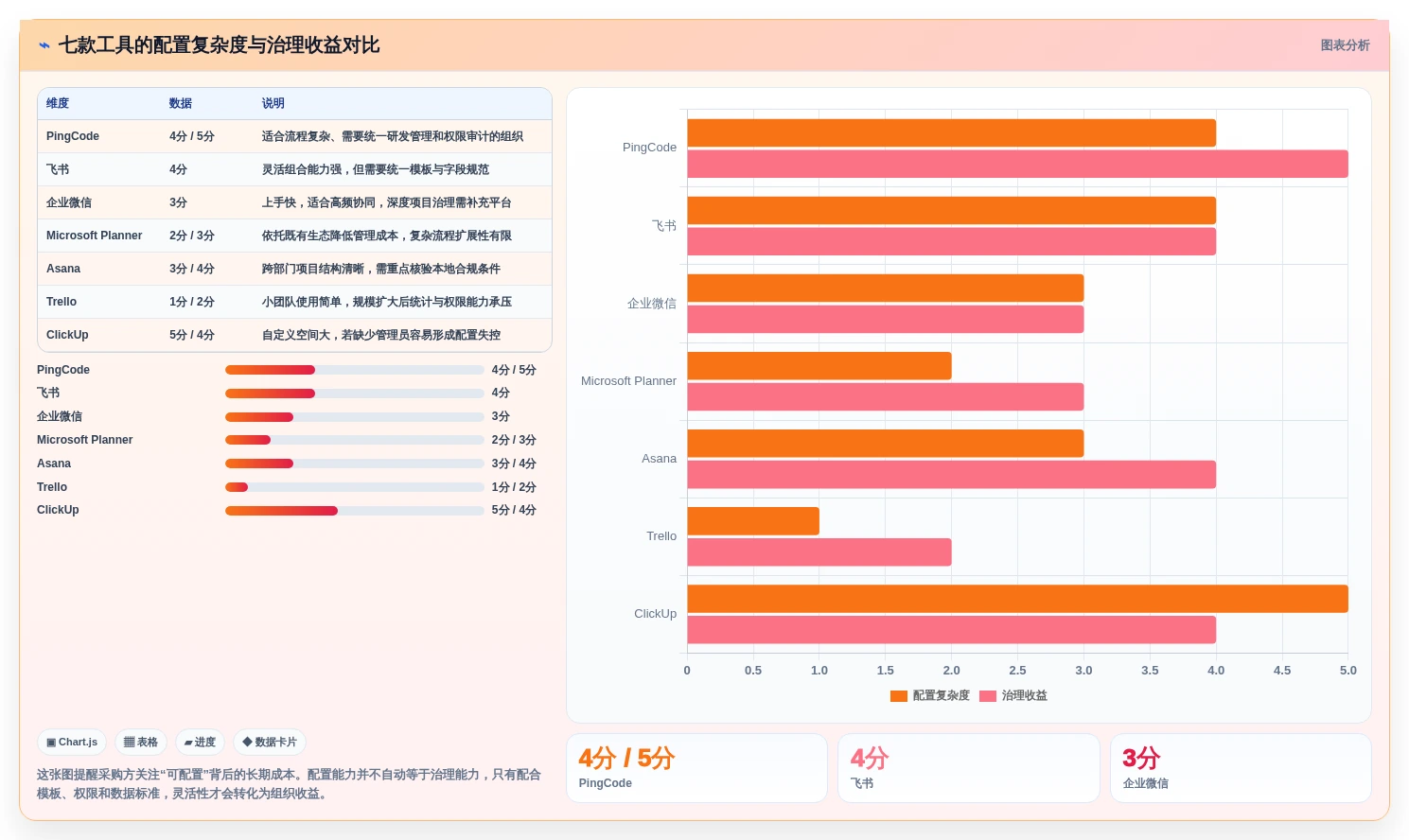Select the Asana table row name
The width and height of the screenshot is (1409, 840).
pyautogui.click(x=63, y=269)
